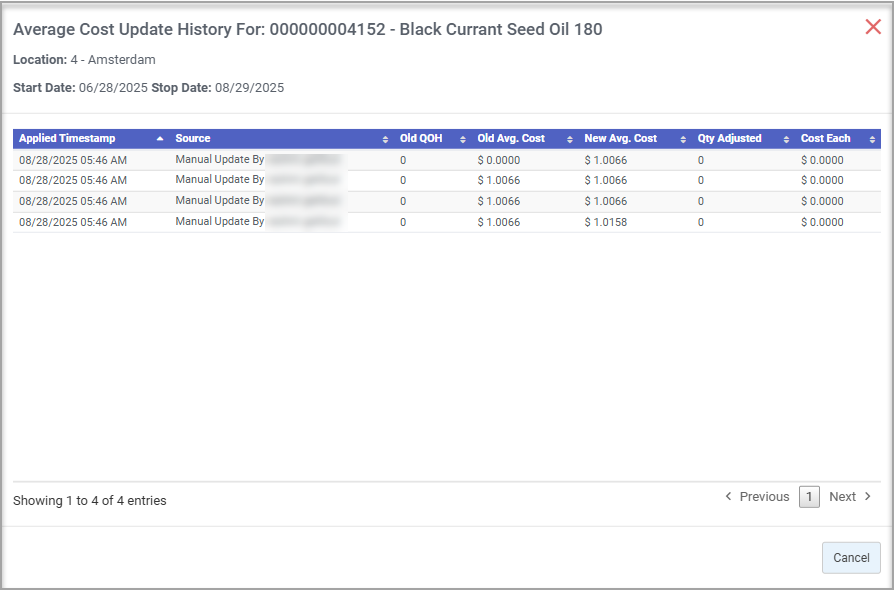Click sort arrows on Qty Adjusted column
Screen dimensions: 894x590
click(x=787, y=139)
